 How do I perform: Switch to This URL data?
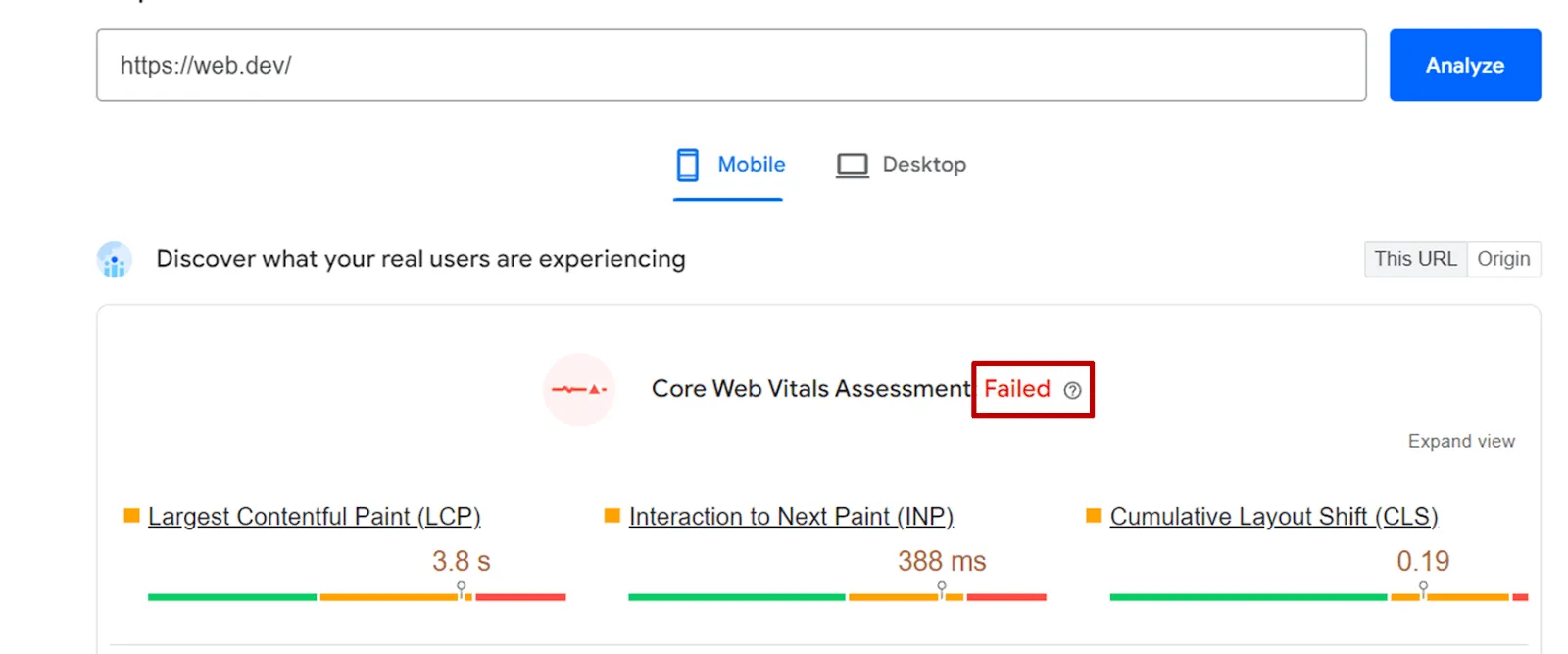(x=1415, y=259)
